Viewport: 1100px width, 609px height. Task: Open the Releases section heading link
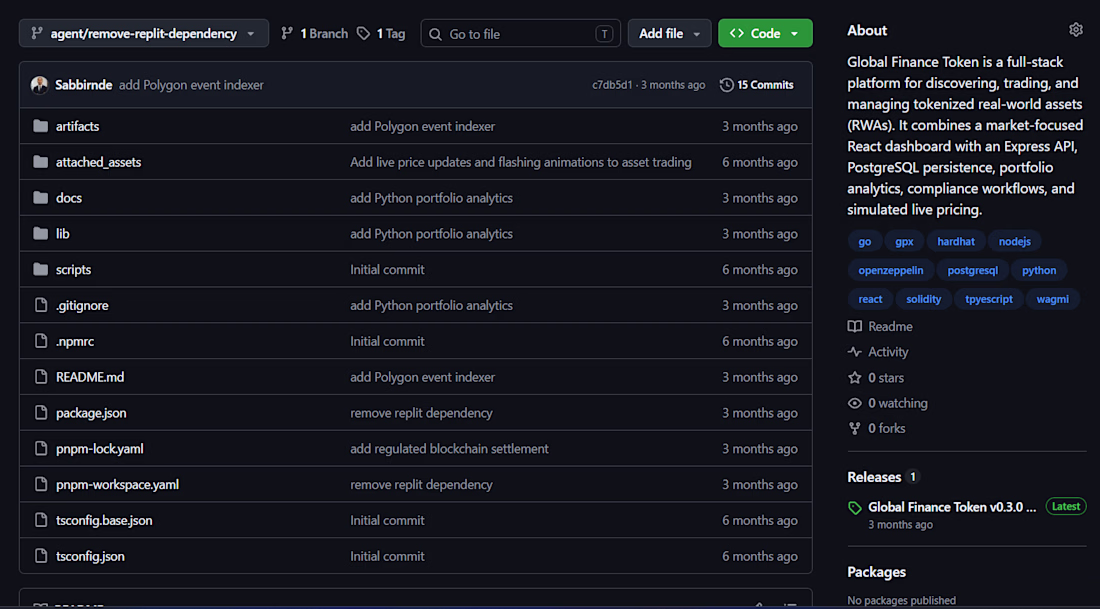874,477
